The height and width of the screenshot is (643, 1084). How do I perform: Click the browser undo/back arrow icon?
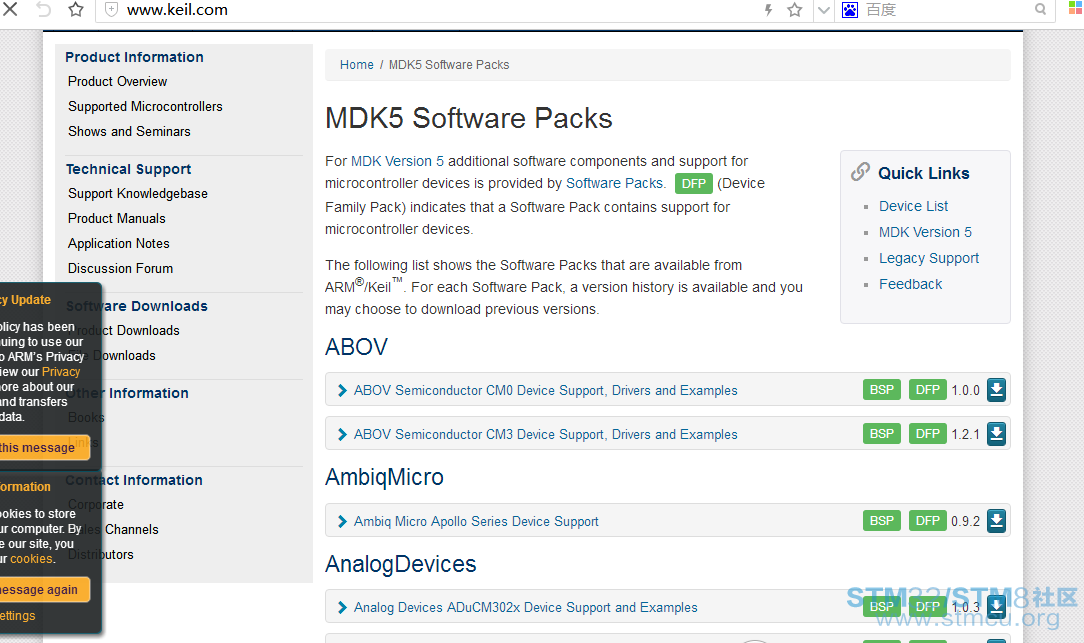click(43, 9)
